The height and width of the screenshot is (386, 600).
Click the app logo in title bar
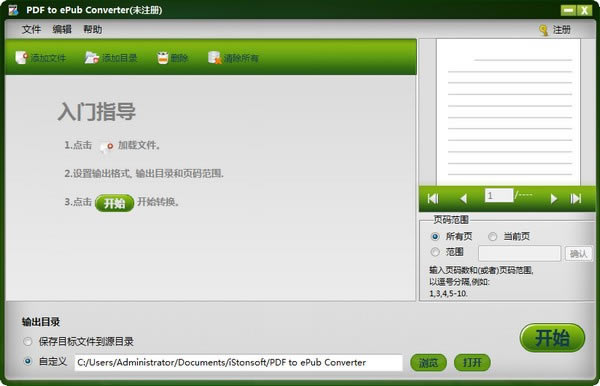pos(13,10)
